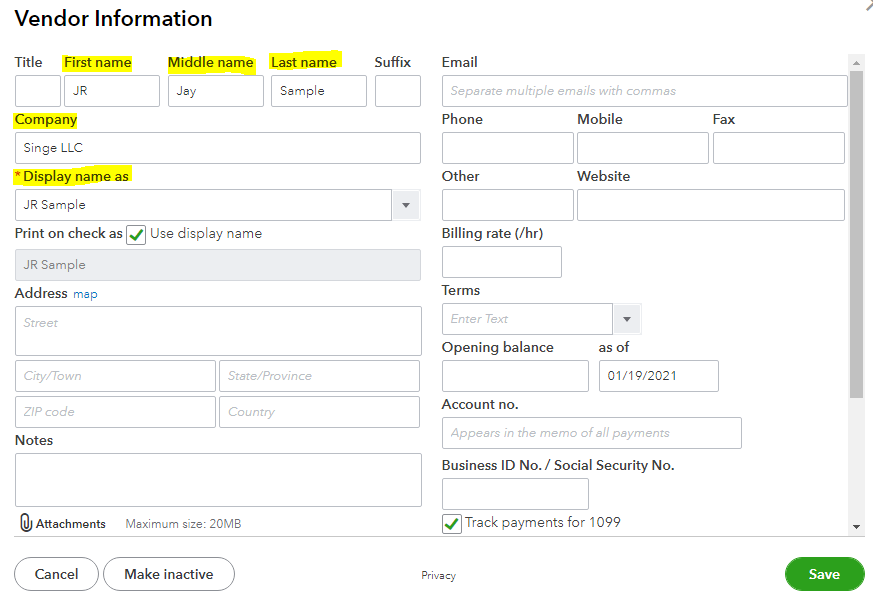The height and width of the screenshot is (598, 873).
Task: Expand the Terms text entry combo box
Action: tap(627, 318)
